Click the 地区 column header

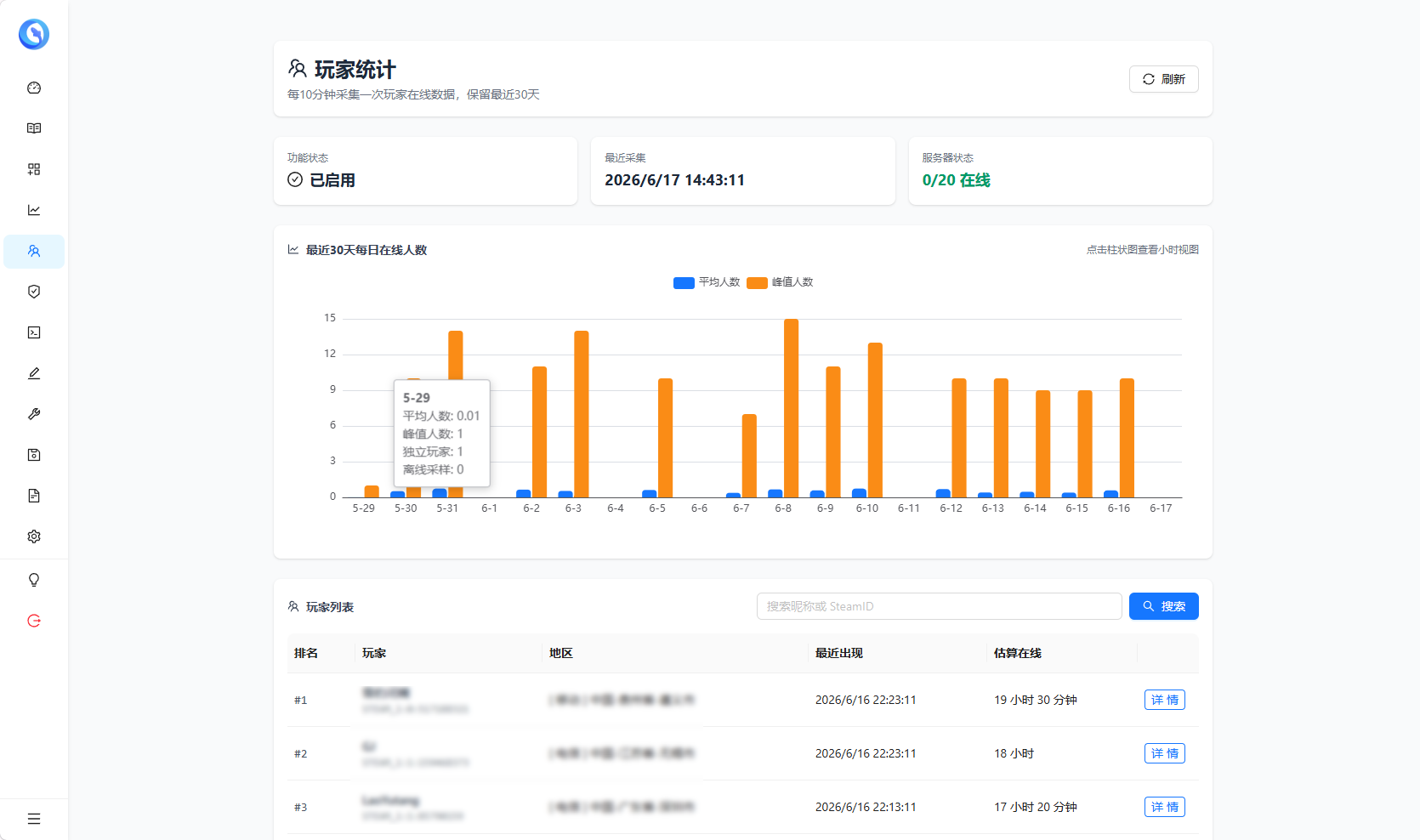click(x=561, y=653)
